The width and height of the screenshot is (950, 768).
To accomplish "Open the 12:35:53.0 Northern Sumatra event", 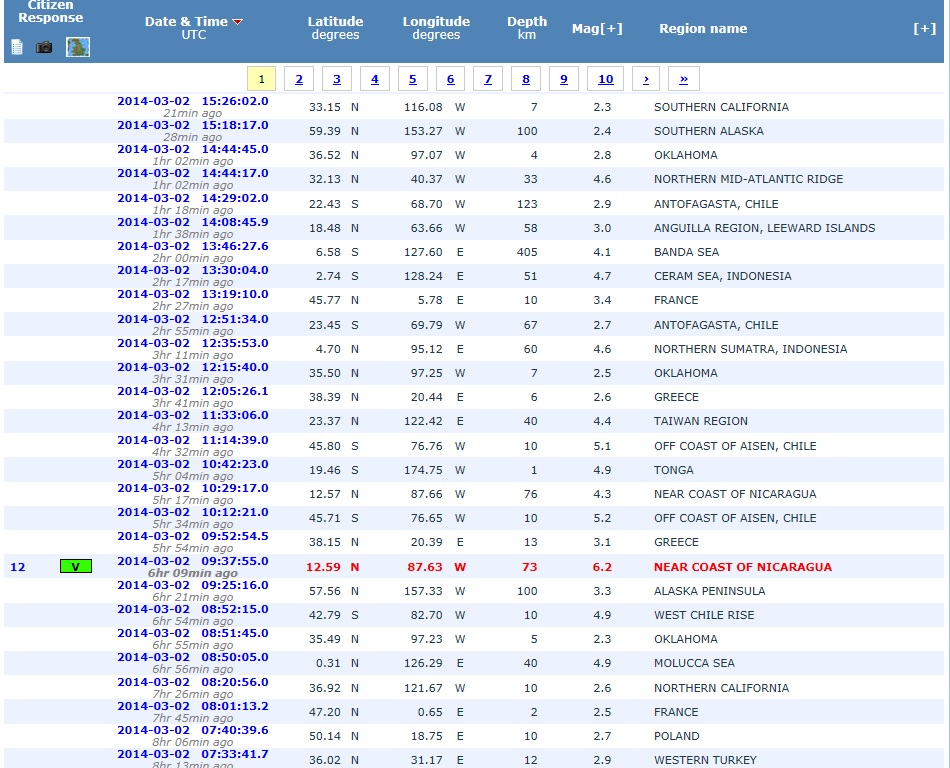I will point(193,343).
